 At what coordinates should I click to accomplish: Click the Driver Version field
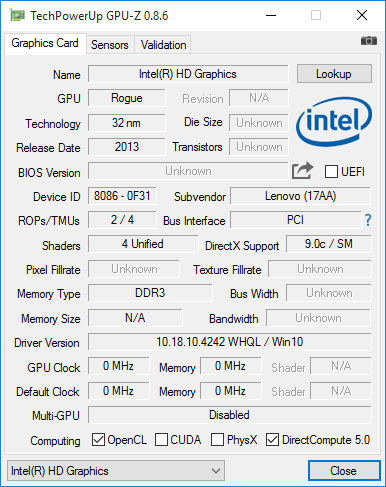[x=230, y=342]
